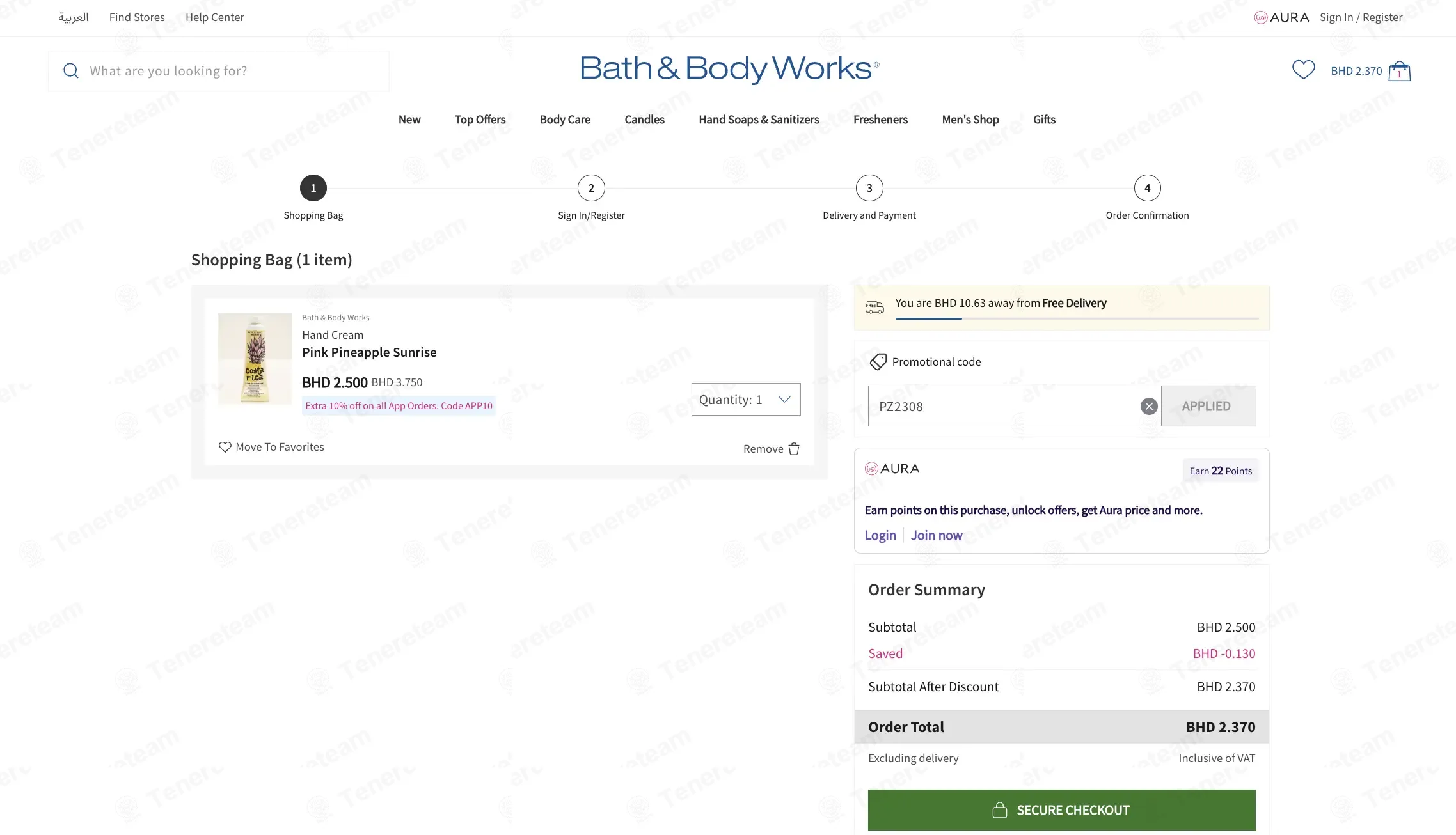Viewport: 1456px width, 835px height.
Task: Click the Extra 10% off APP10 promo label
Action: pyautogui.click(x=399, y=406)
